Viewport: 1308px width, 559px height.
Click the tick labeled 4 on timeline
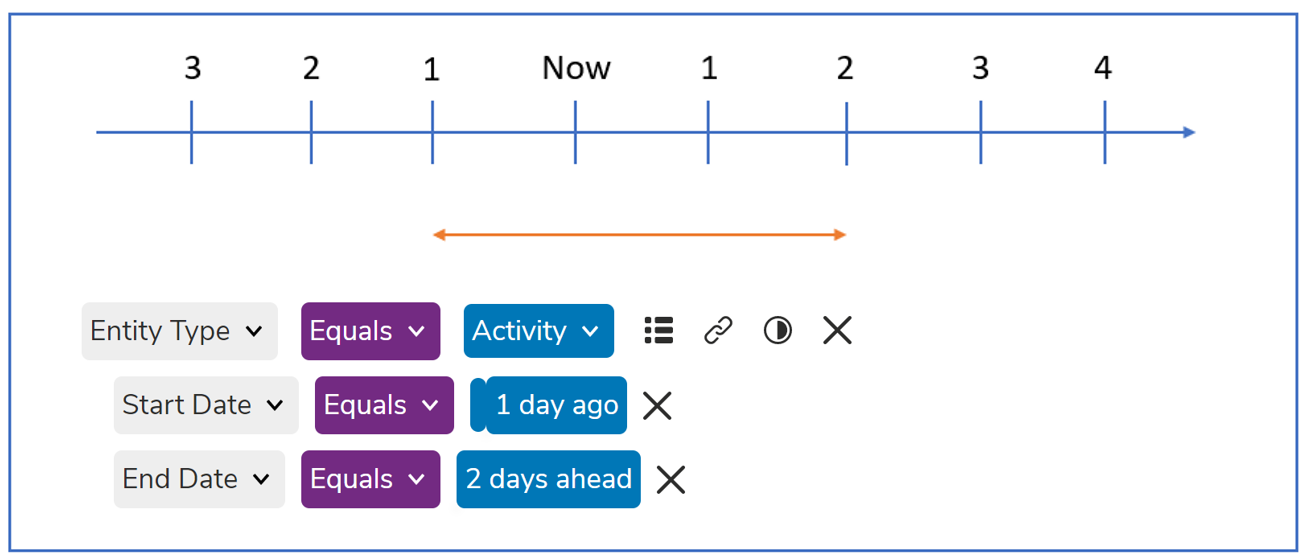click(1103, 68)
